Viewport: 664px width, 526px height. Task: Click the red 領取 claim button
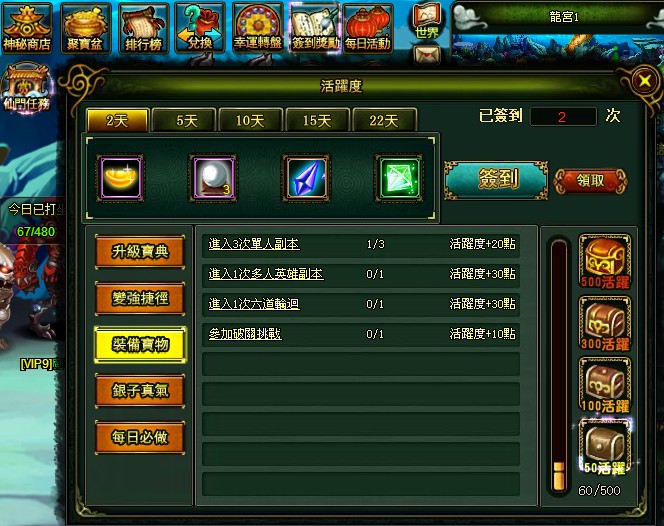click(x=591, y=181)
